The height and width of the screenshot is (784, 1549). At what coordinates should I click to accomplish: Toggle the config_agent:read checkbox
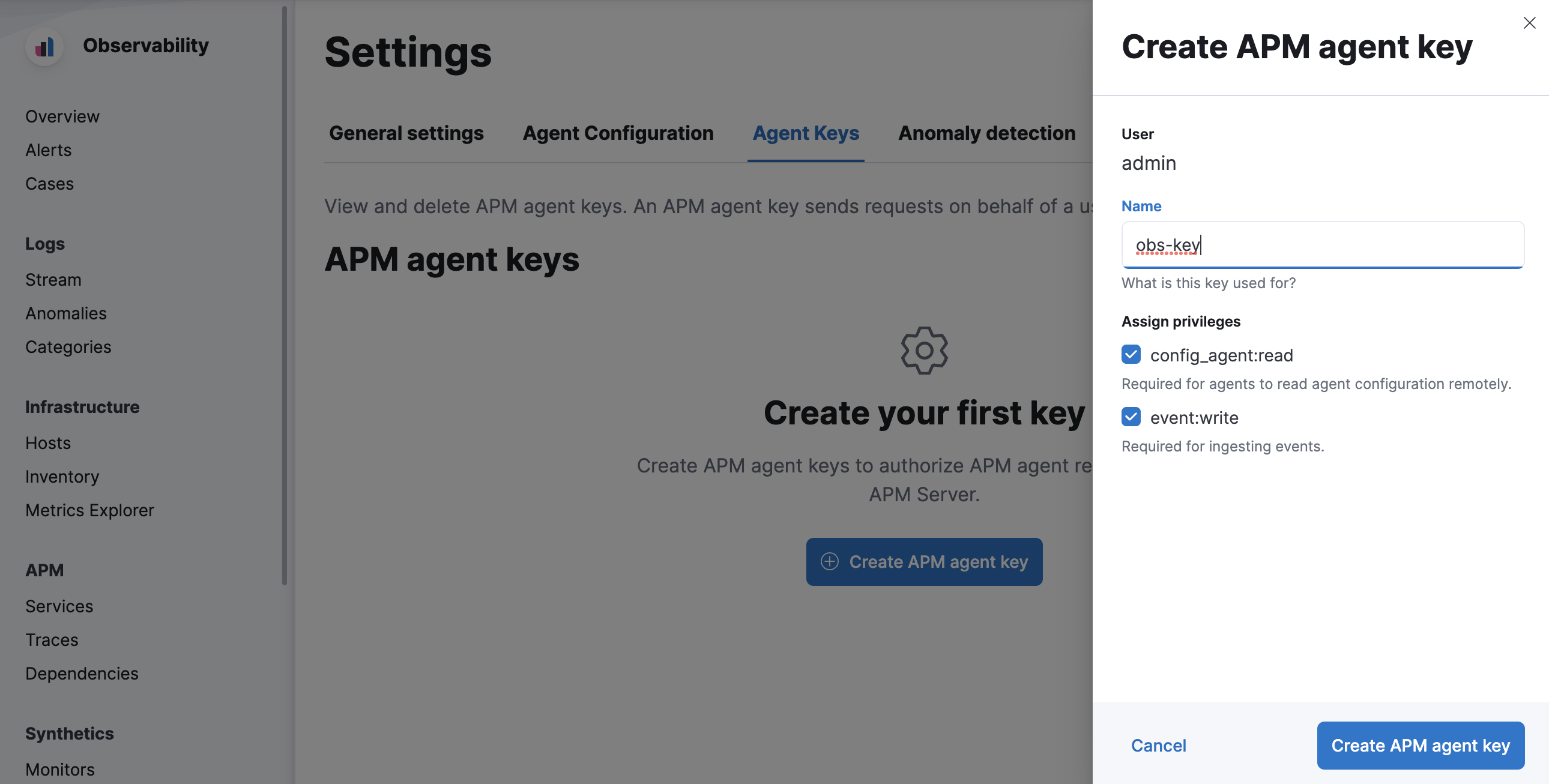1131,354
